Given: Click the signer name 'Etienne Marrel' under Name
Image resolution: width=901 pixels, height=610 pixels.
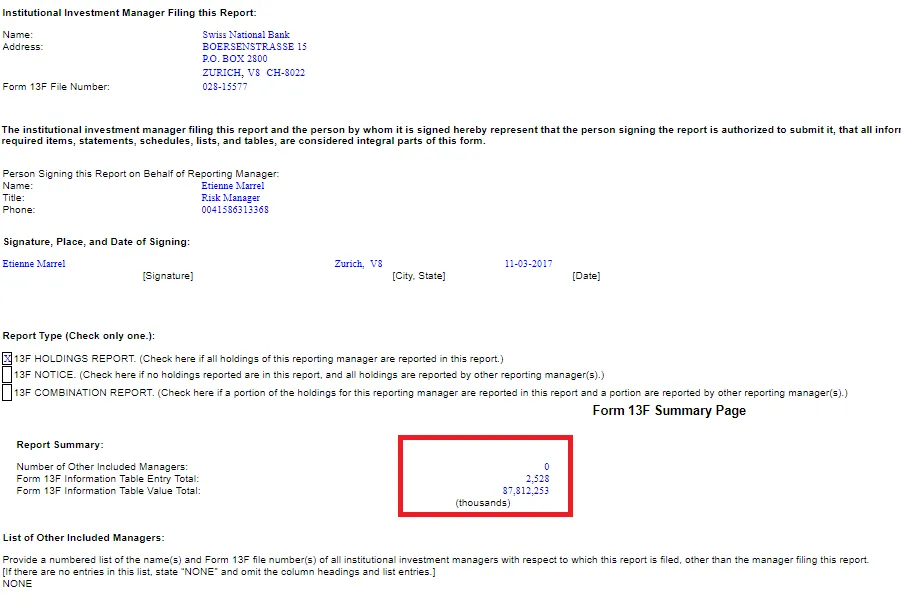Looking at the screenshot, I should point(233,186).
